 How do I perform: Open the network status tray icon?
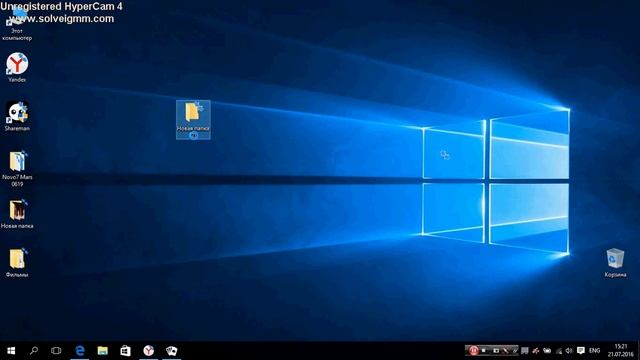tap(559, 351)
